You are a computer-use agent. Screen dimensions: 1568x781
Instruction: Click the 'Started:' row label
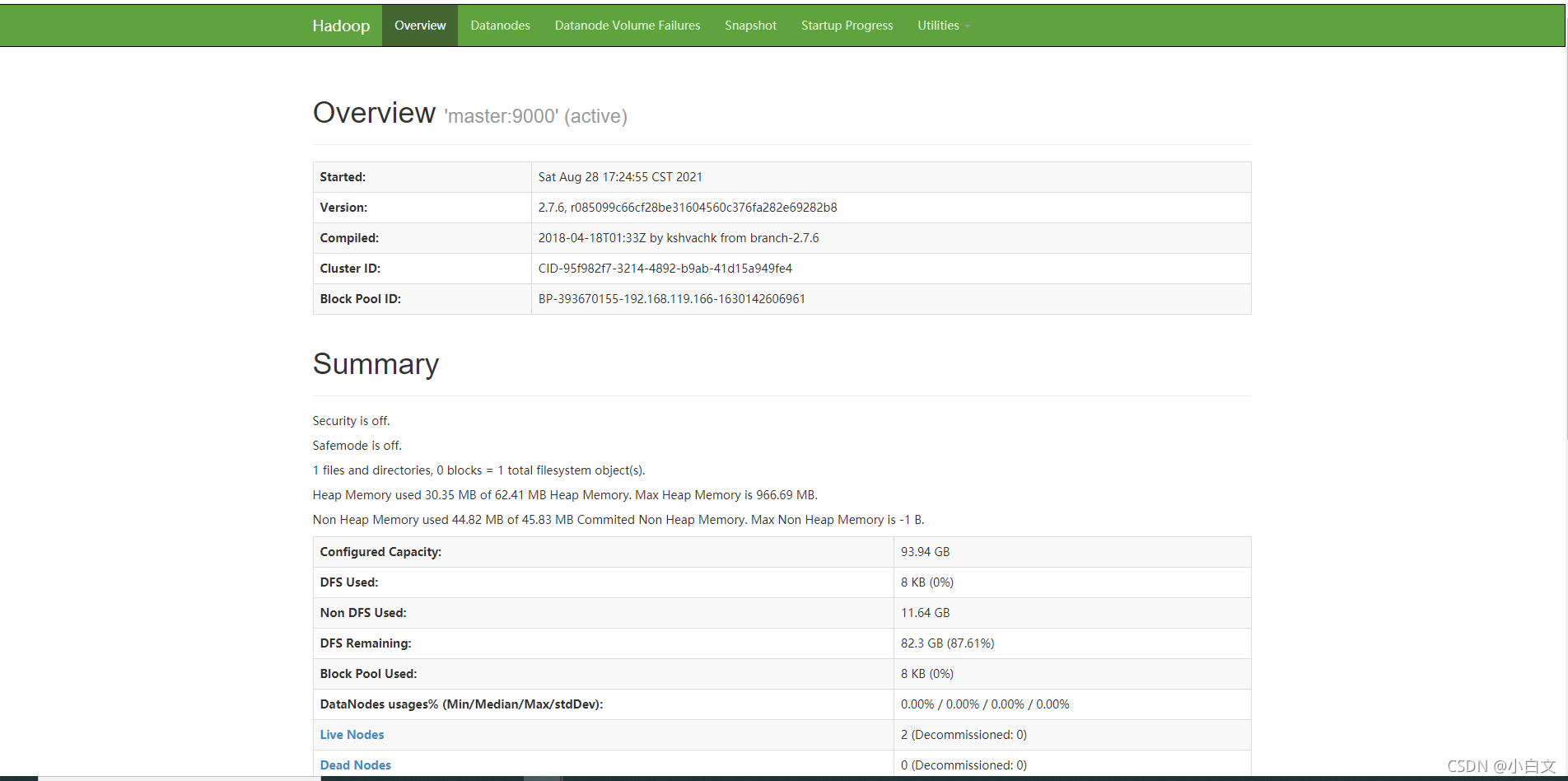point(343,177)
